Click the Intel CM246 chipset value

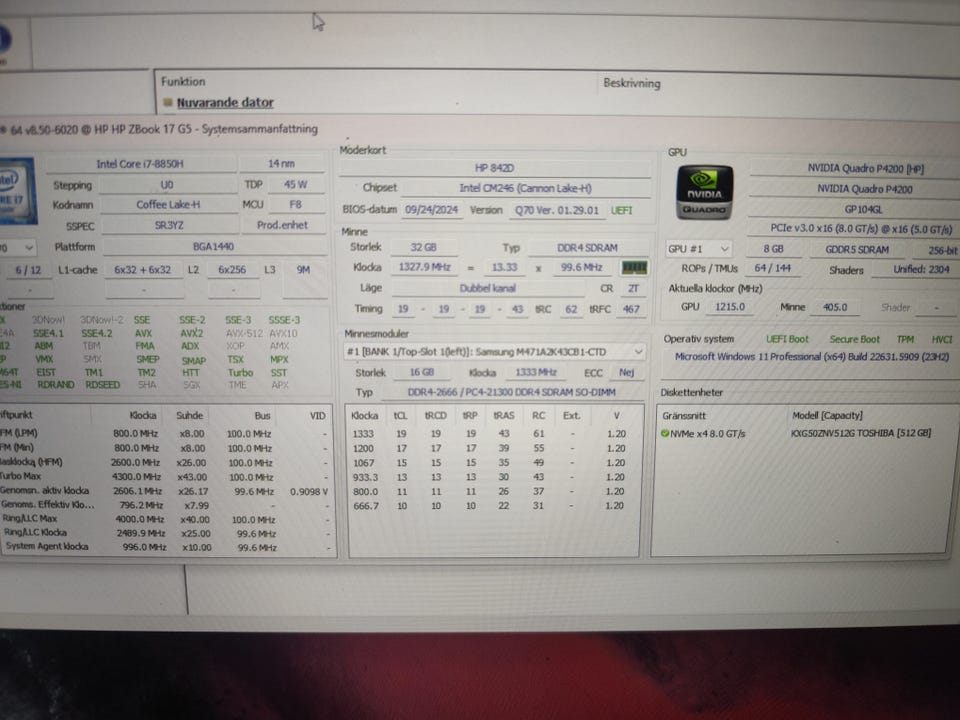[x=525, y=189]
